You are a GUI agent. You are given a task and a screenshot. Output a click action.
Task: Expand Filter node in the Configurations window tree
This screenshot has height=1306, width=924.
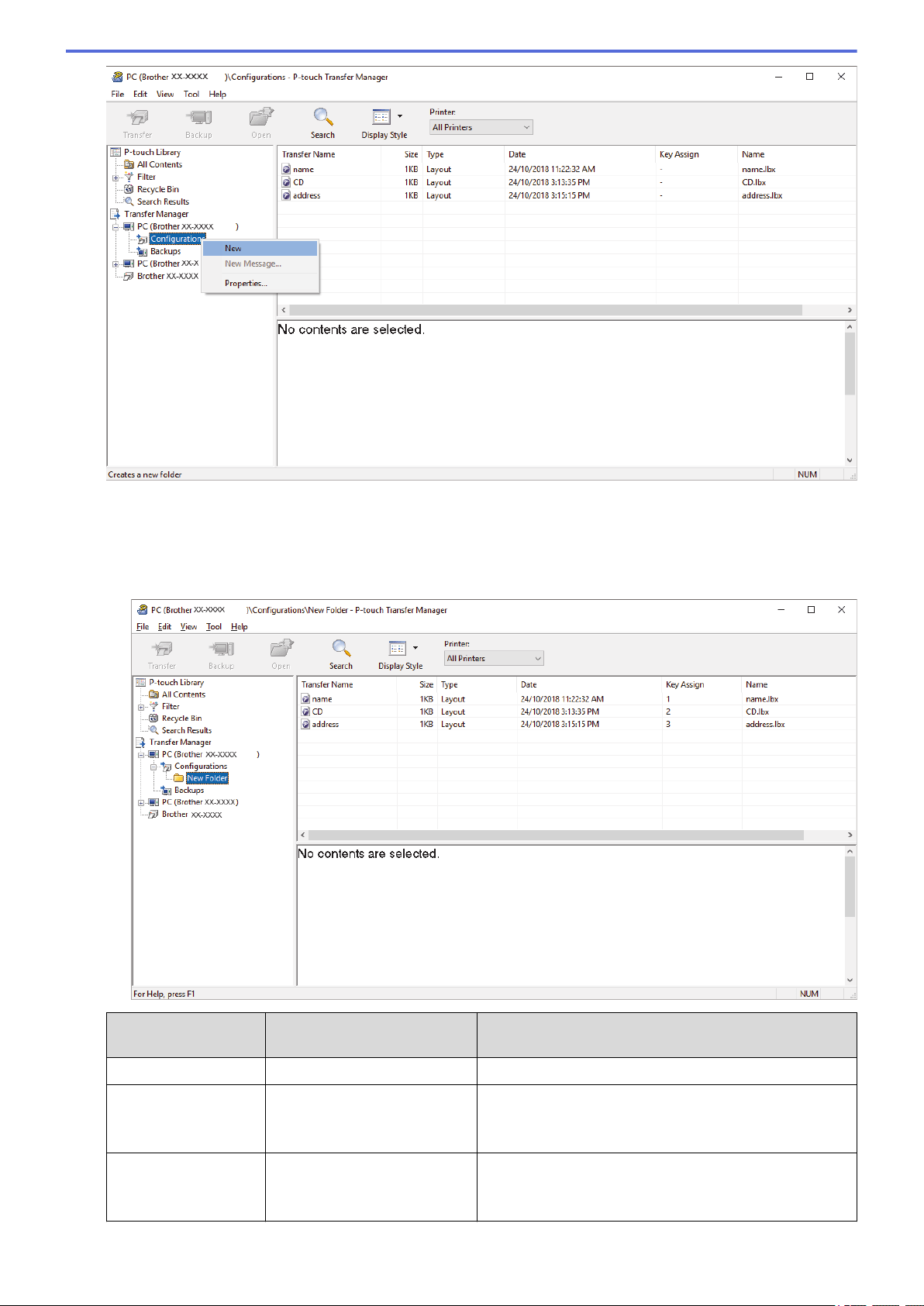[x=115, y=177]
